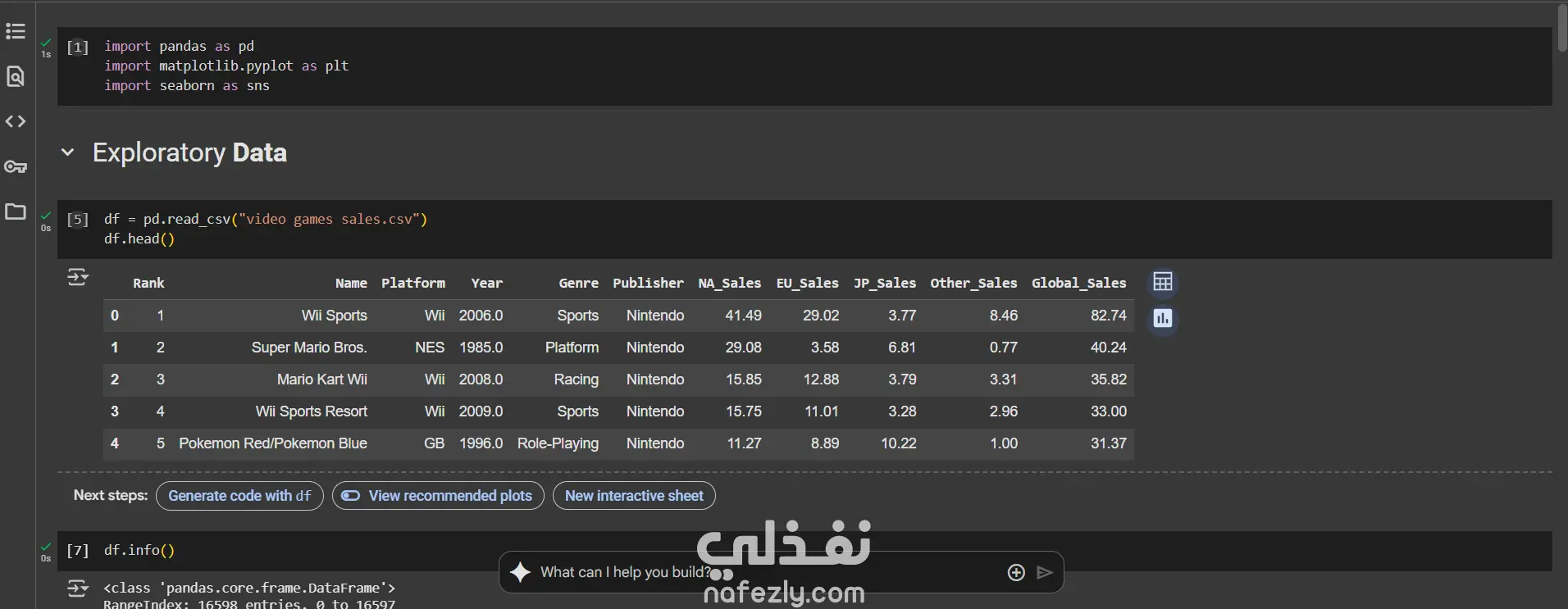Open the Table of contents sidebar panel
1568x609 pixels.
tap(16, 32)
